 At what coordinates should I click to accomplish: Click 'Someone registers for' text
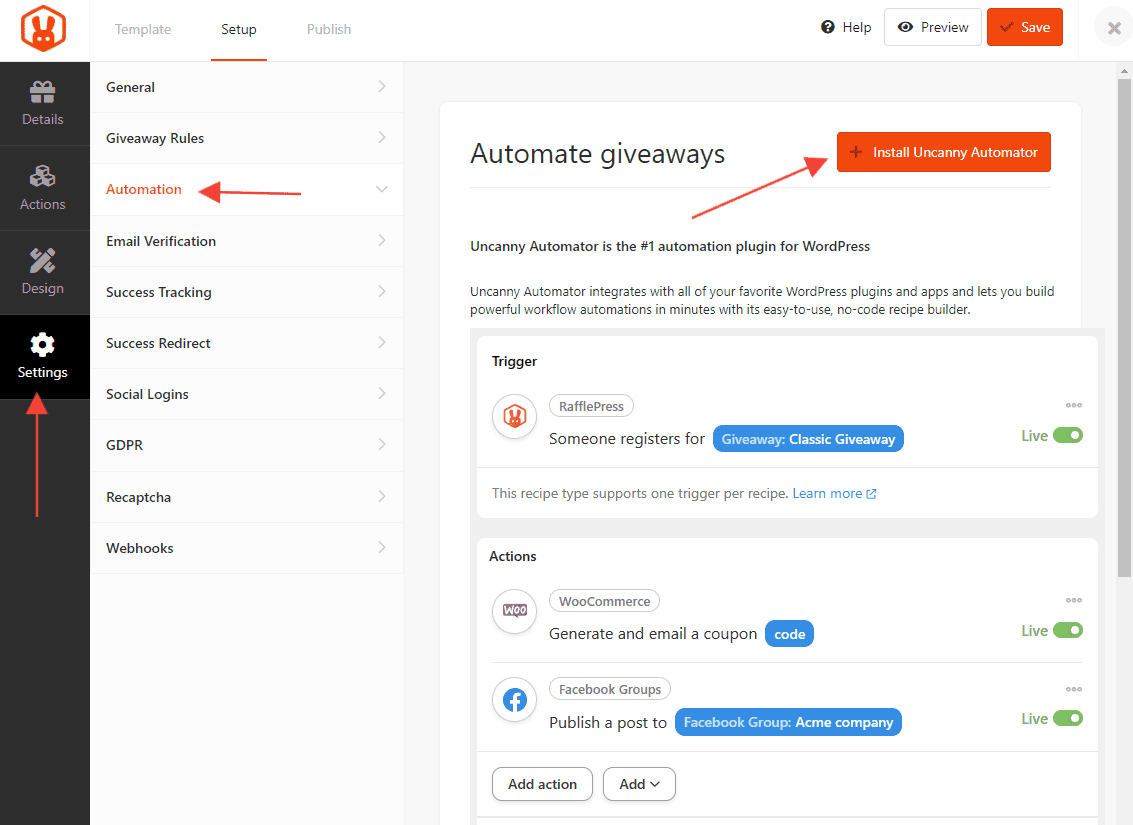coord(626,439)
